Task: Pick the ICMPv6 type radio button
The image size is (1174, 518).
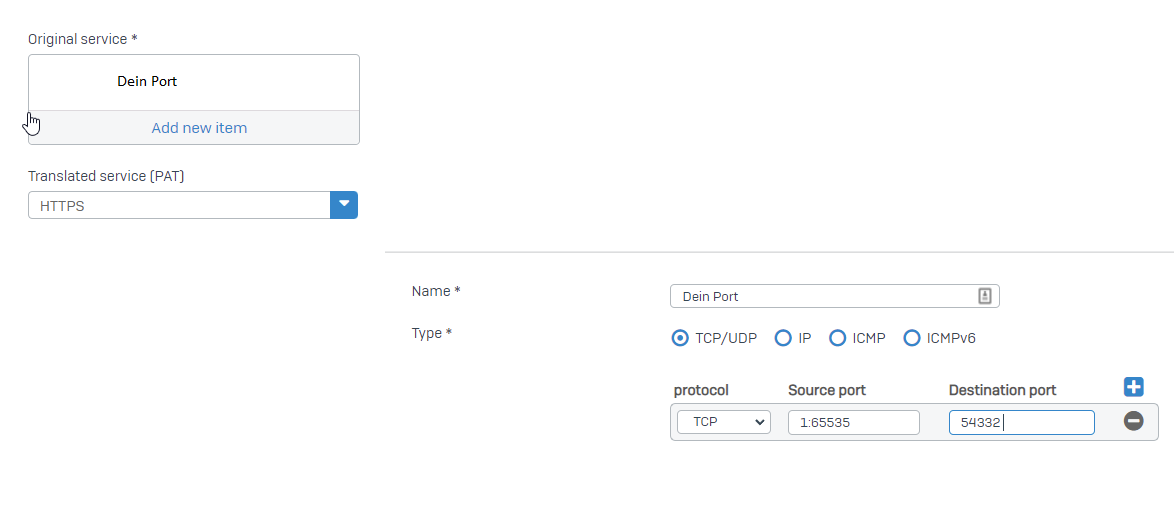Action: point(911,338)
